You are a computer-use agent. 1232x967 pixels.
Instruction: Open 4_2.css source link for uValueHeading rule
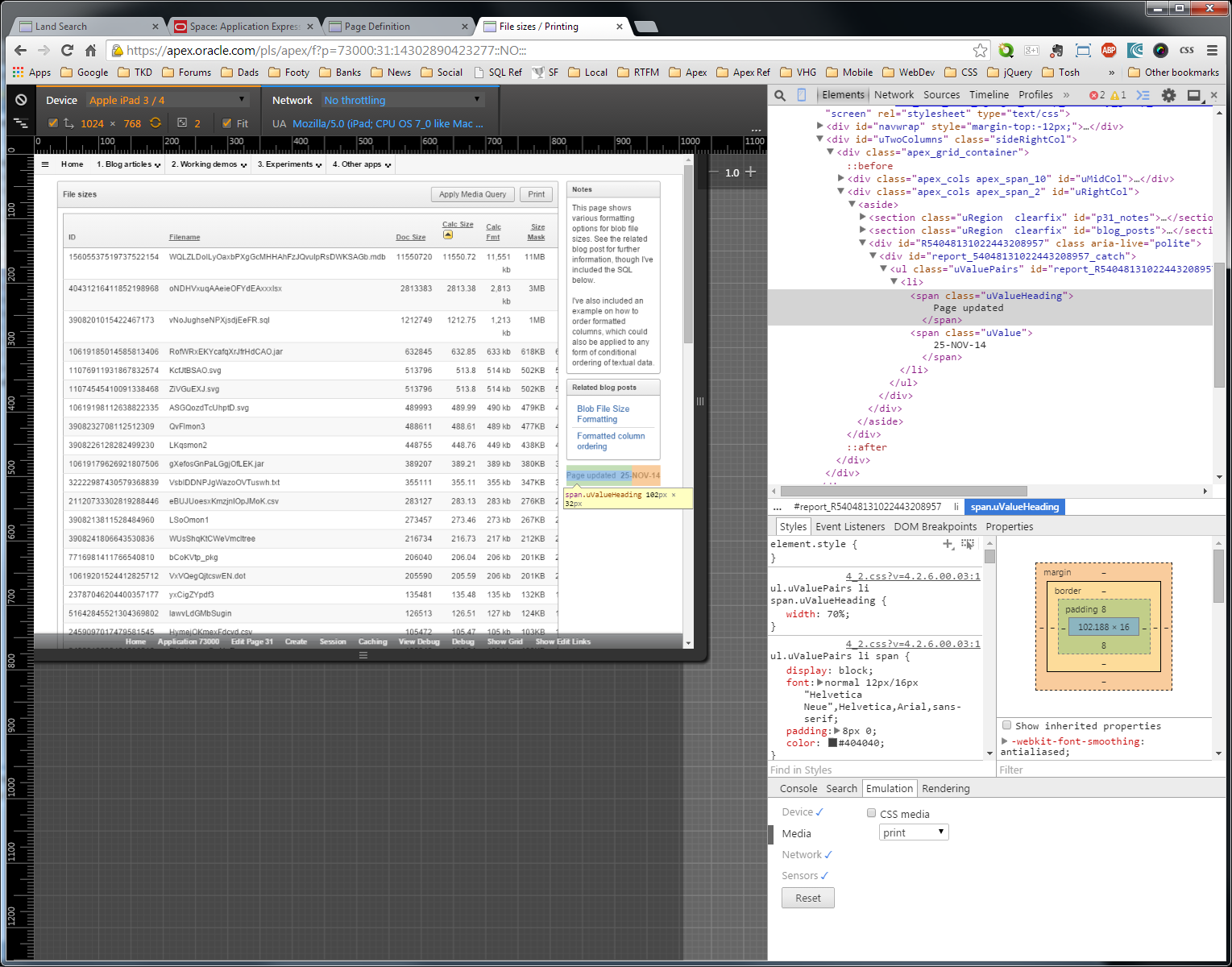(x=912, y=576)
